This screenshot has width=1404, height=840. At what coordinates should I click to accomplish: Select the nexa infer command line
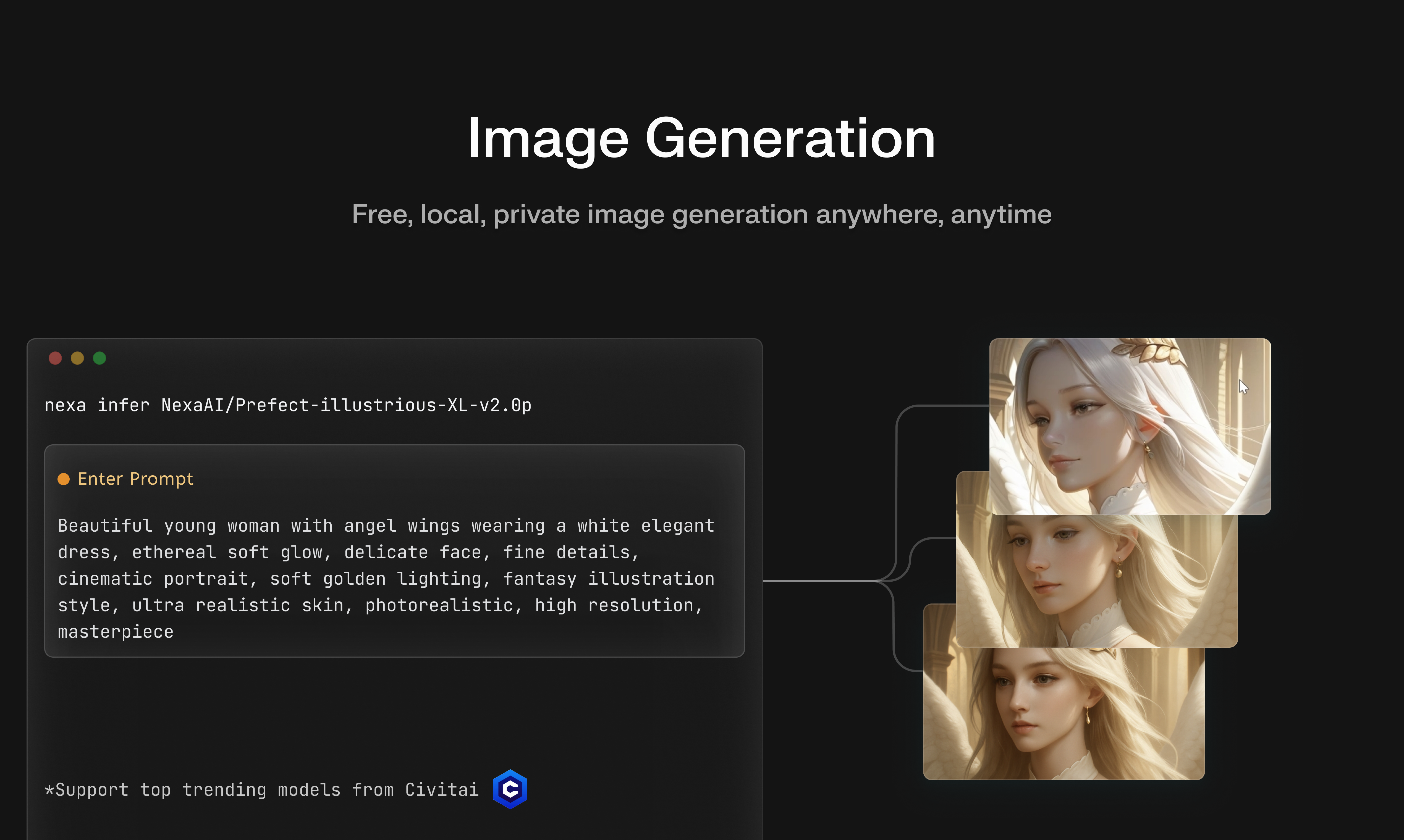288,404
